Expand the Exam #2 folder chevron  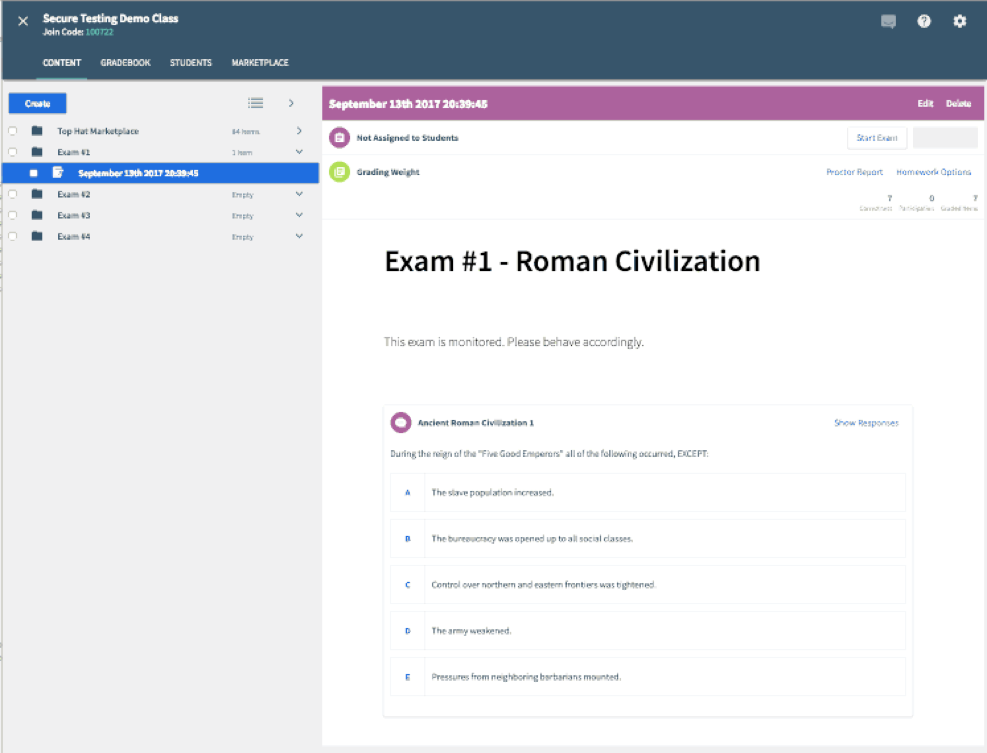point(299,194)
